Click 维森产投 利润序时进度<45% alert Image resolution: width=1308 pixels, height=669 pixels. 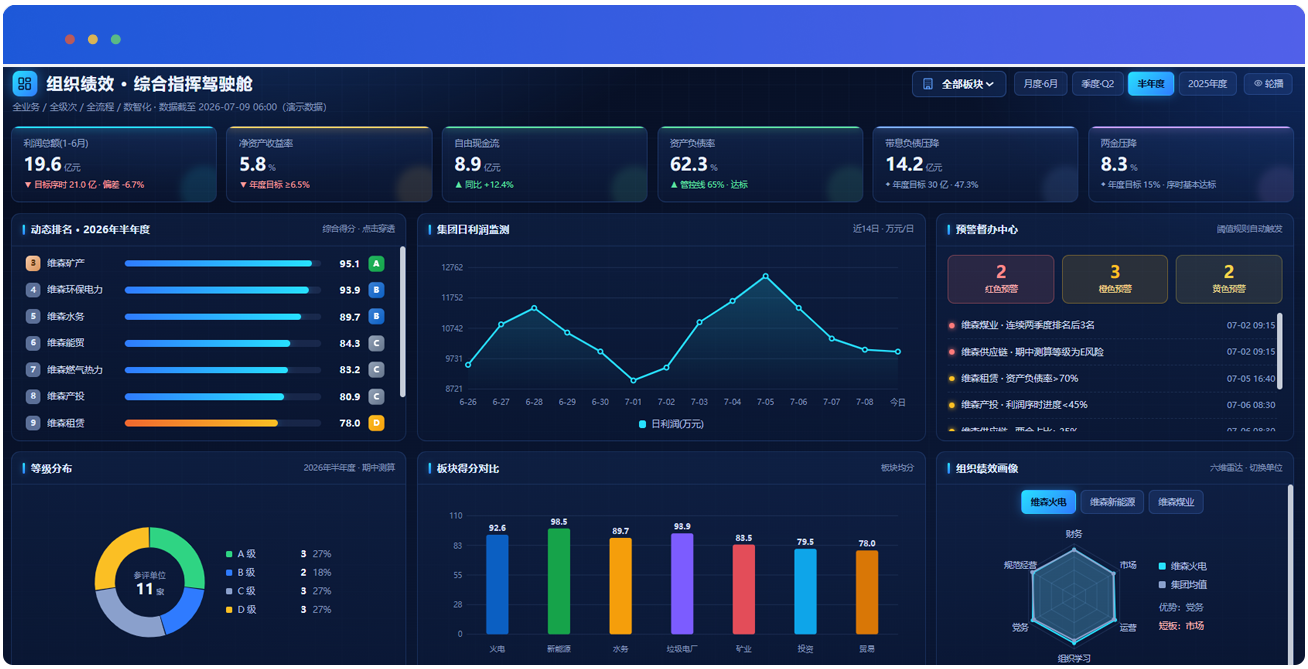[1110, 405]
